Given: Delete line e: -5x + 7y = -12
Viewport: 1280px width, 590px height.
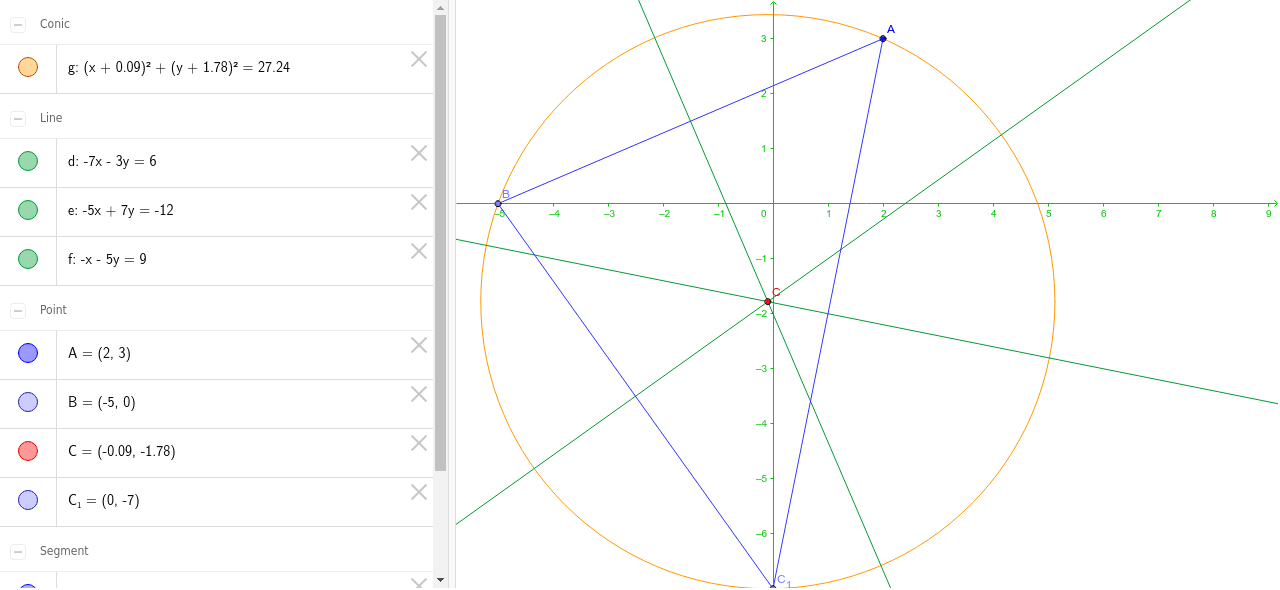Looking at the screenshot, I should (x=419, y=202).
